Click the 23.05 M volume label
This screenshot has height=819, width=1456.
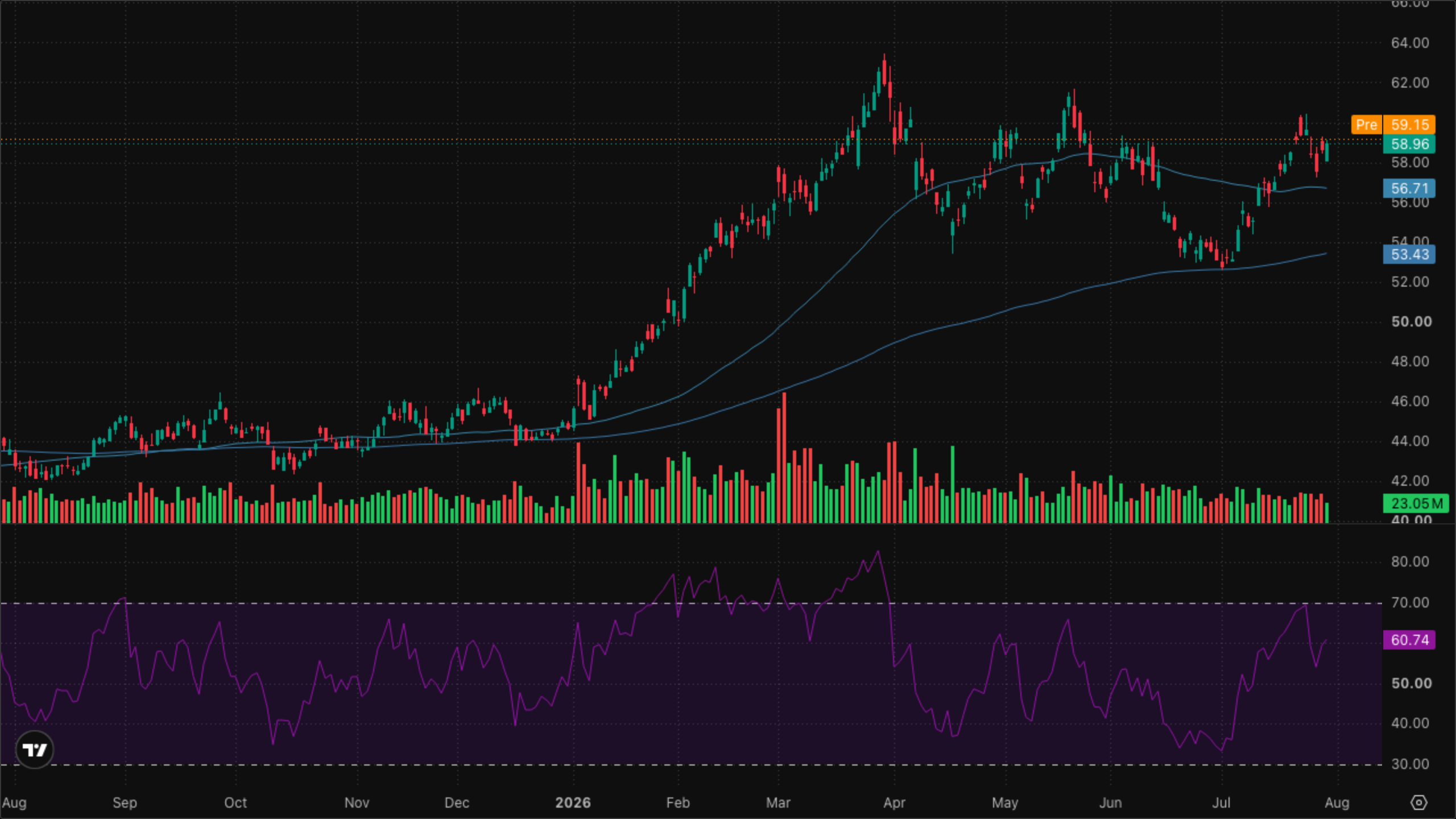click(1416, 503)
